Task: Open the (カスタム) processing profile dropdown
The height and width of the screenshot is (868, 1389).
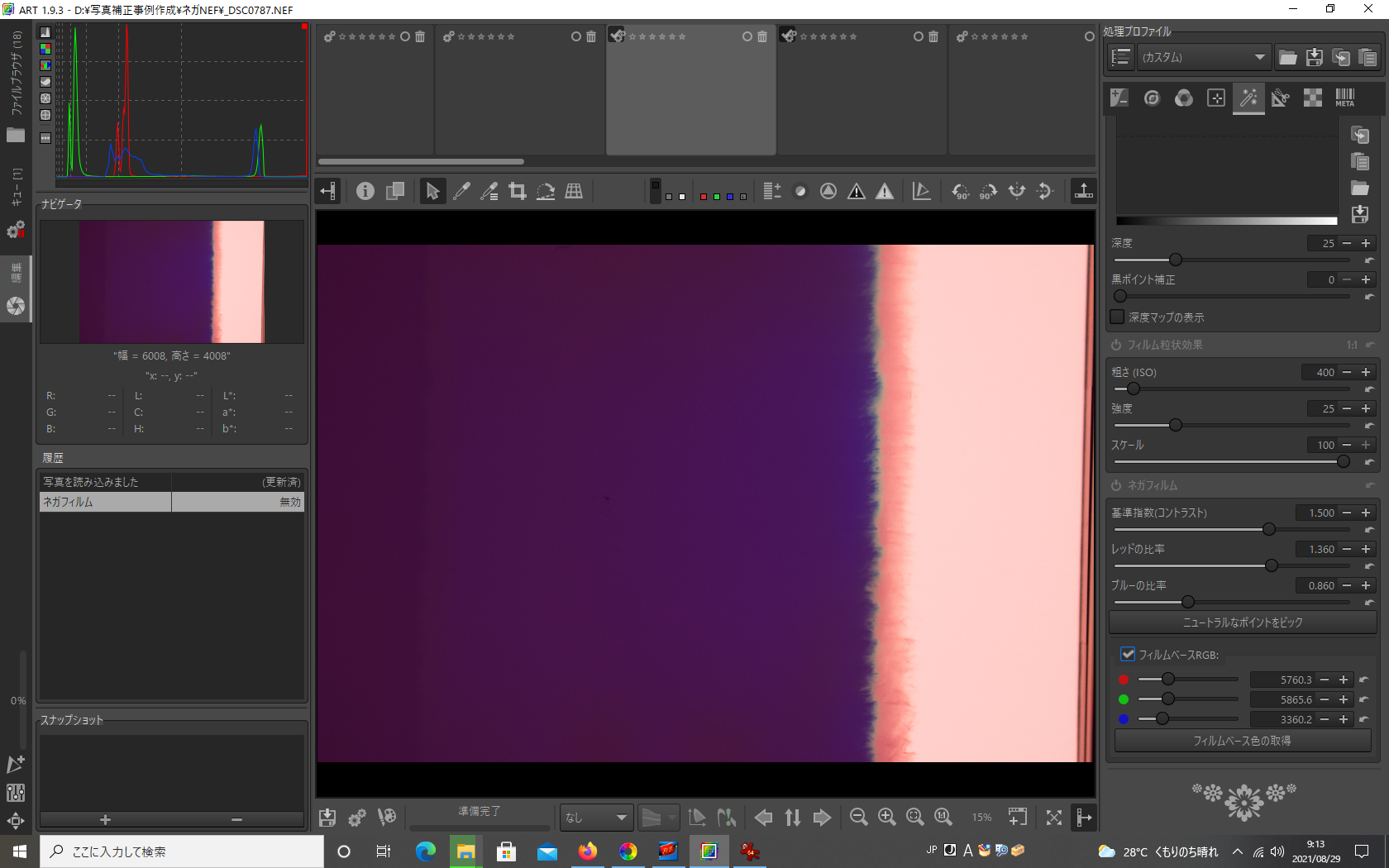Action: pyautogui.click(x=1204, y=57)
